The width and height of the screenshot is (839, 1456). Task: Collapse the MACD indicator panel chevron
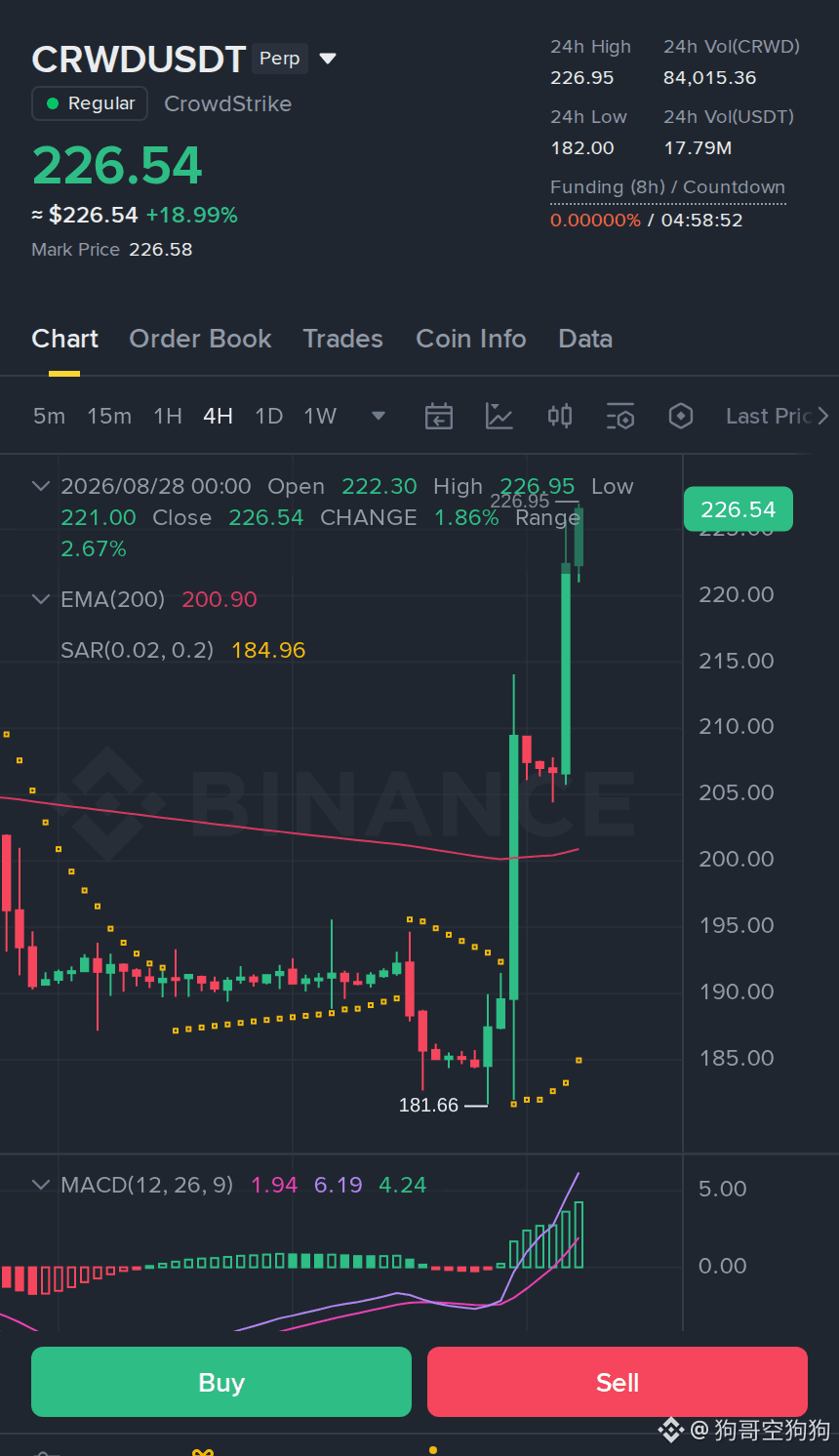click(41, 1185)
